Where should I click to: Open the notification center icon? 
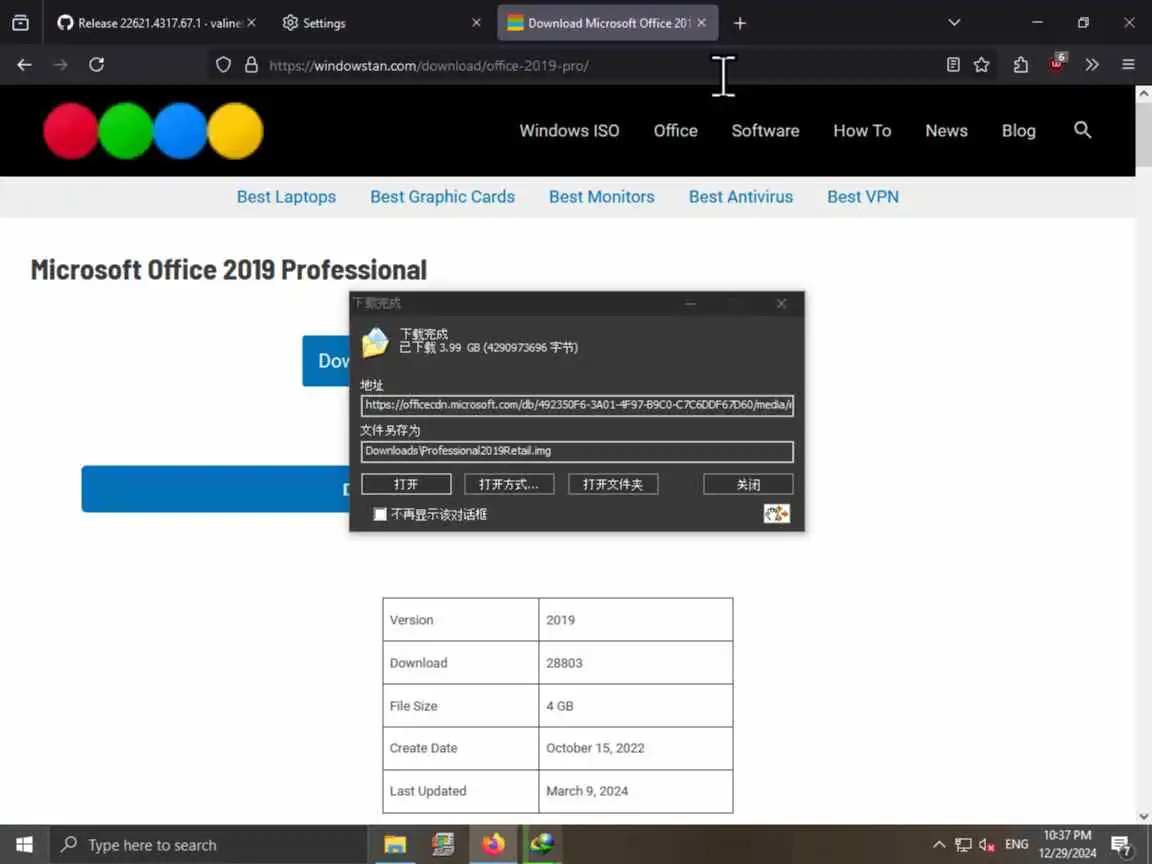click(1121, 846)
